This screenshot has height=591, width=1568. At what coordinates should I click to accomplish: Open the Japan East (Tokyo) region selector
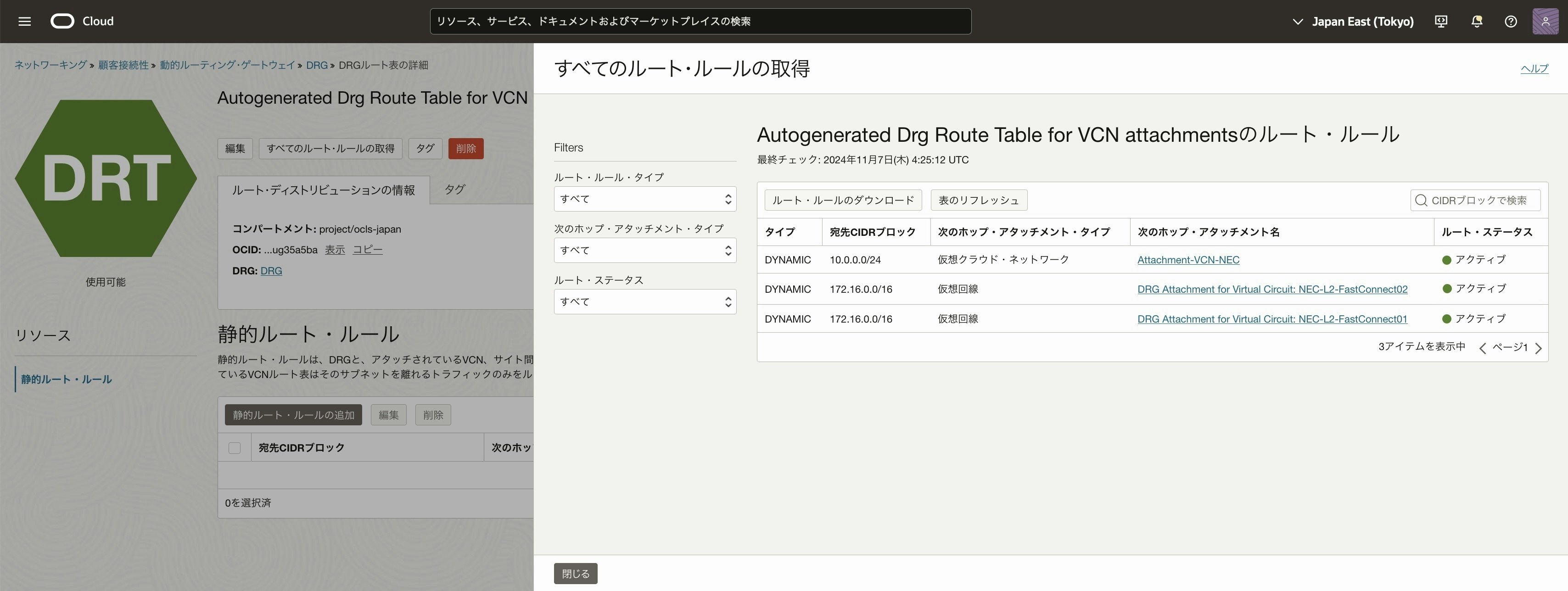point(1353,21)
